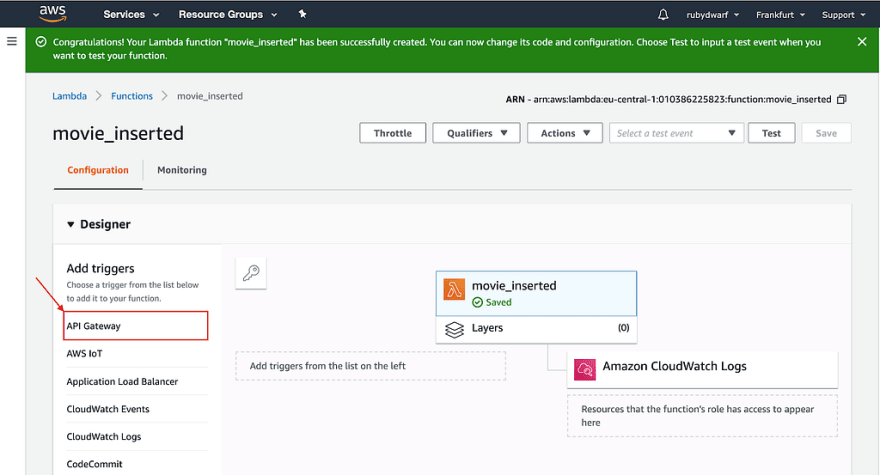880x475 pixels.
Task: Open the Qualifiers dropdown
Action: pos(476,133)
